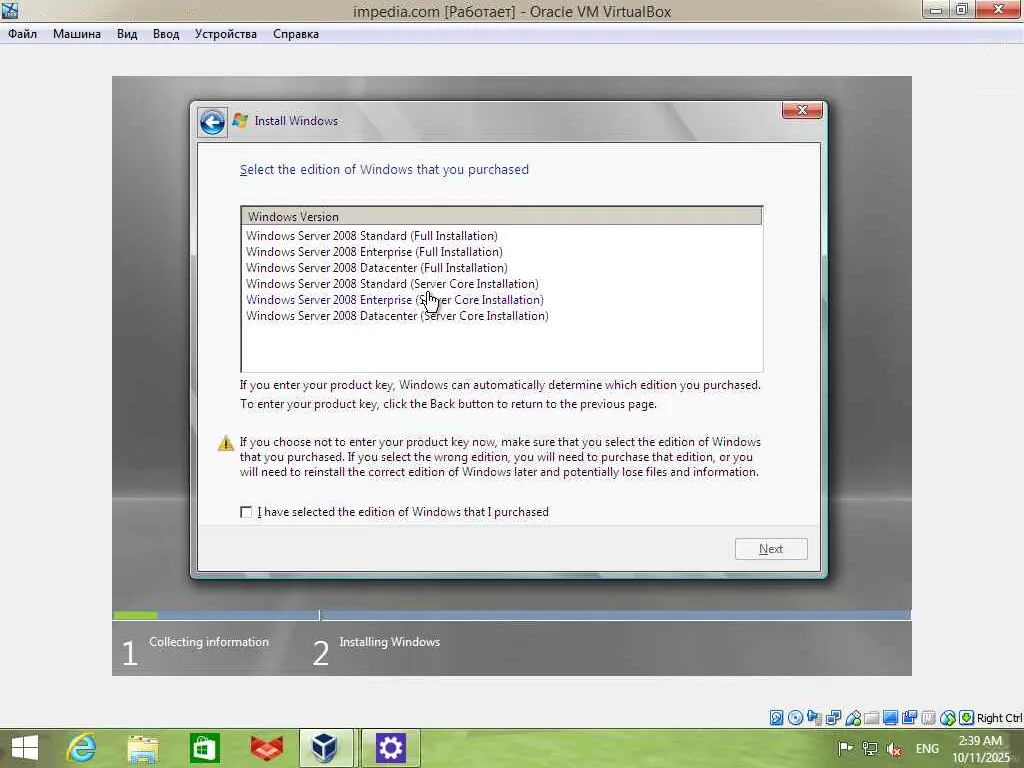Open the optical disk indicator in status bar

(795, 718)
